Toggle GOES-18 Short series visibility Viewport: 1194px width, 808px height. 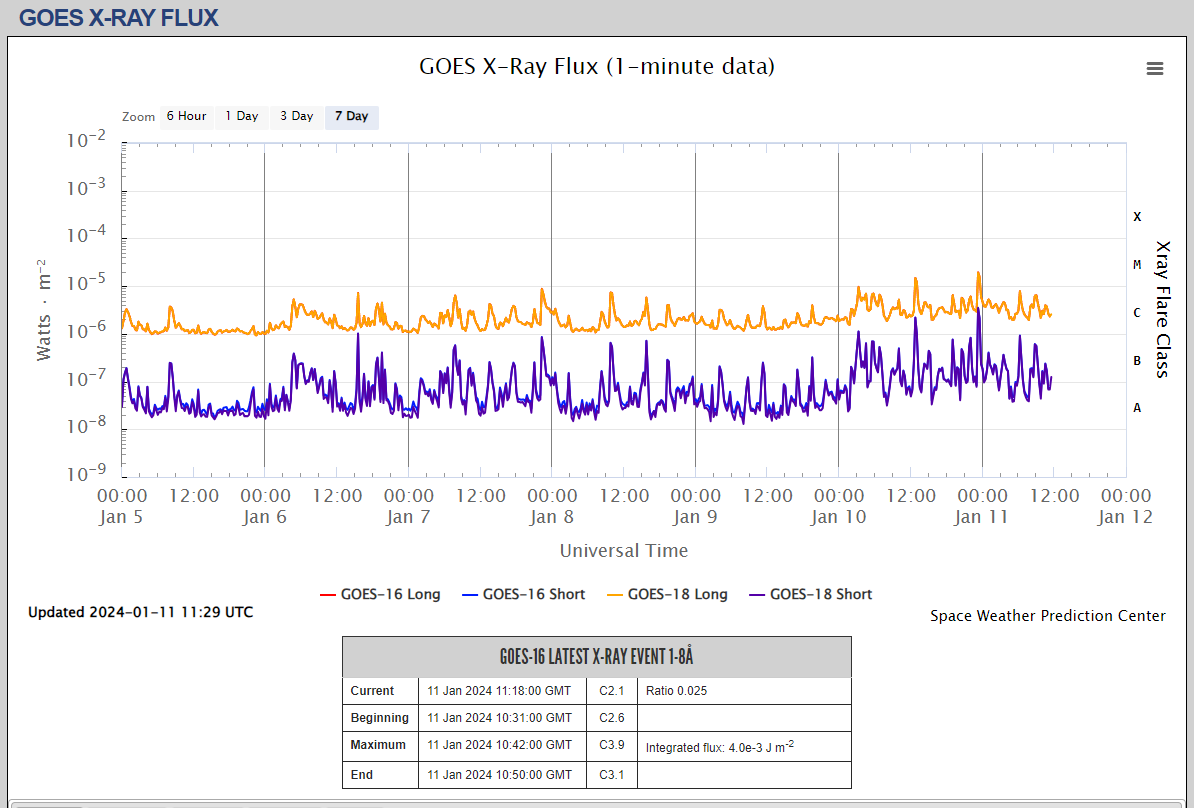[x=820, y=594]
